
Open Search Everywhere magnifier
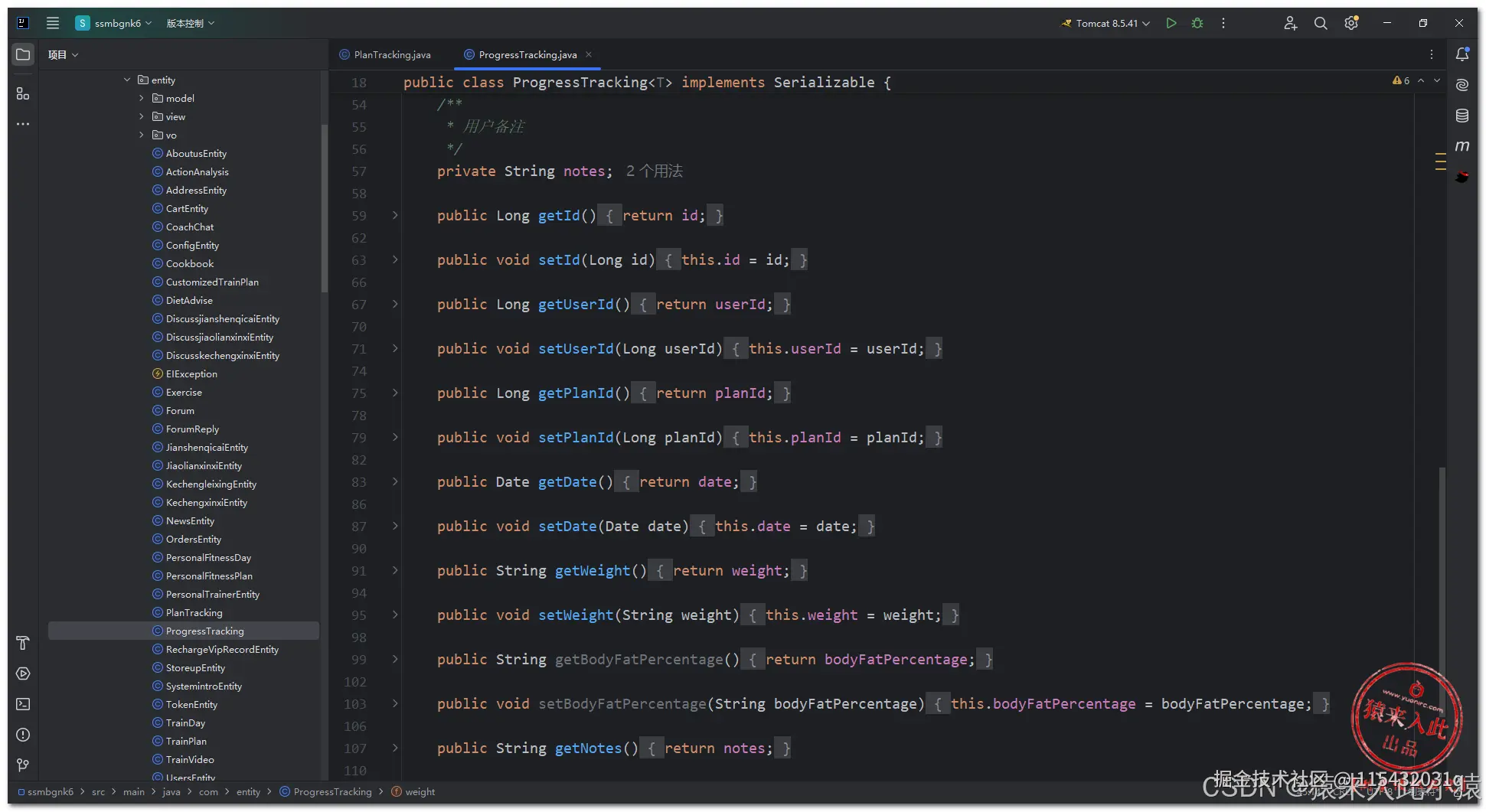(1321, 23)
